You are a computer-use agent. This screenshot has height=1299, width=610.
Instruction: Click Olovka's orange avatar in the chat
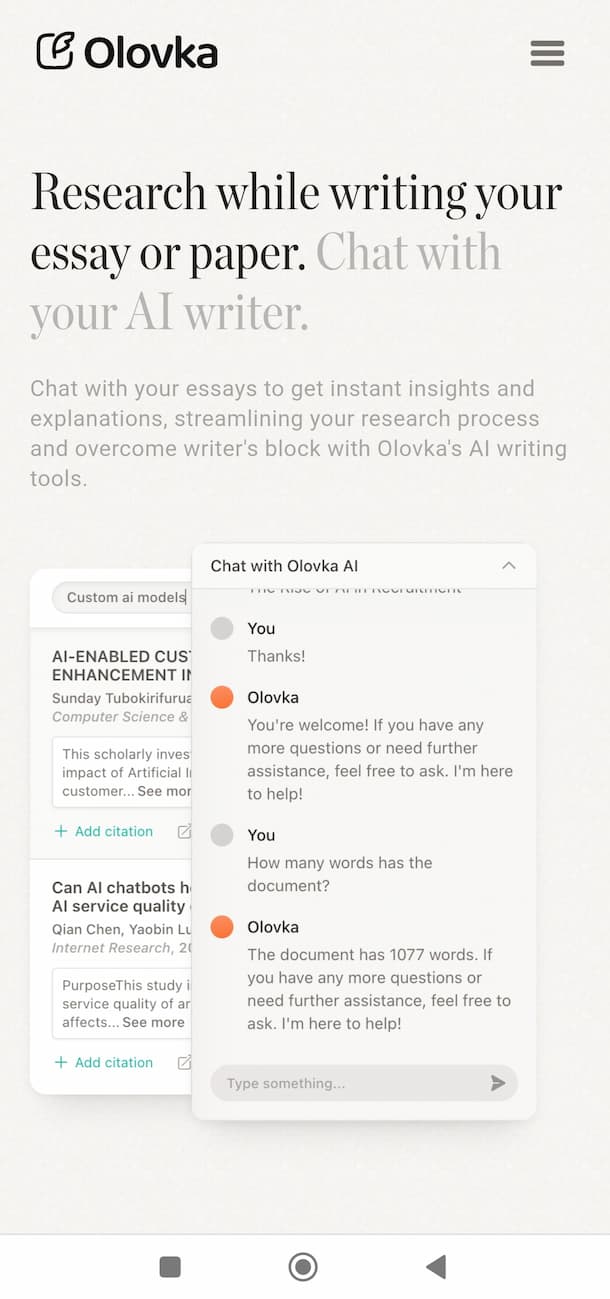(222, 697)
